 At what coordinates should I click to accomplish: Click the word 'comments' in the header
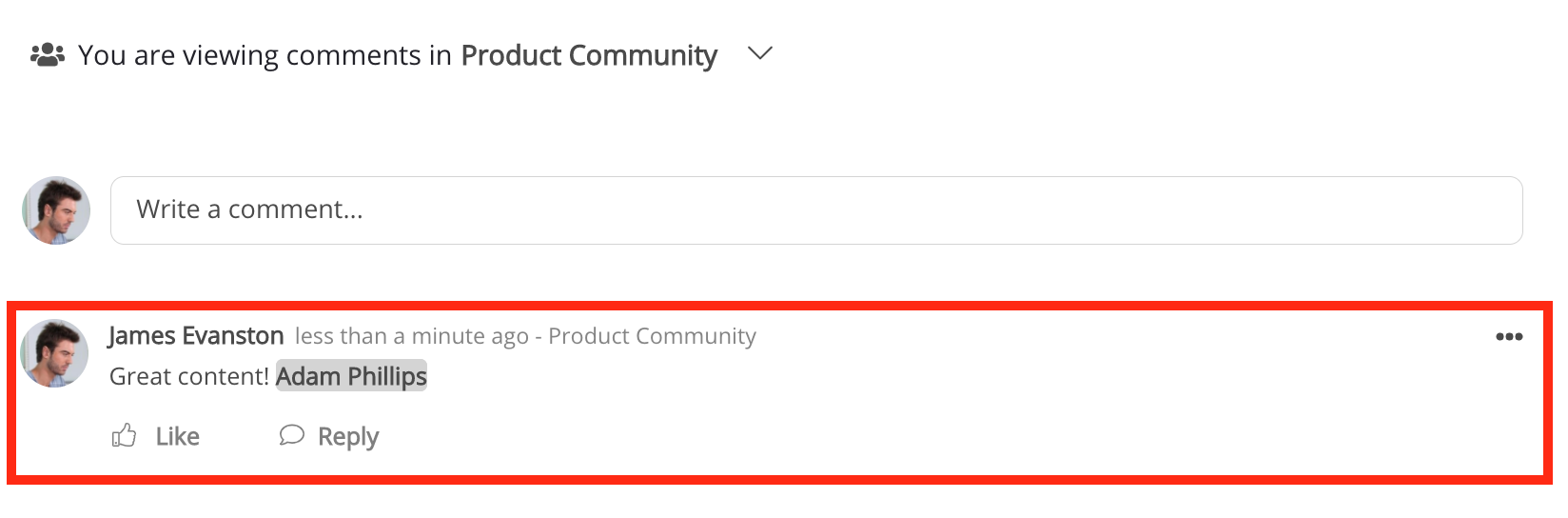pyautogui.click(x=354, y=55)
